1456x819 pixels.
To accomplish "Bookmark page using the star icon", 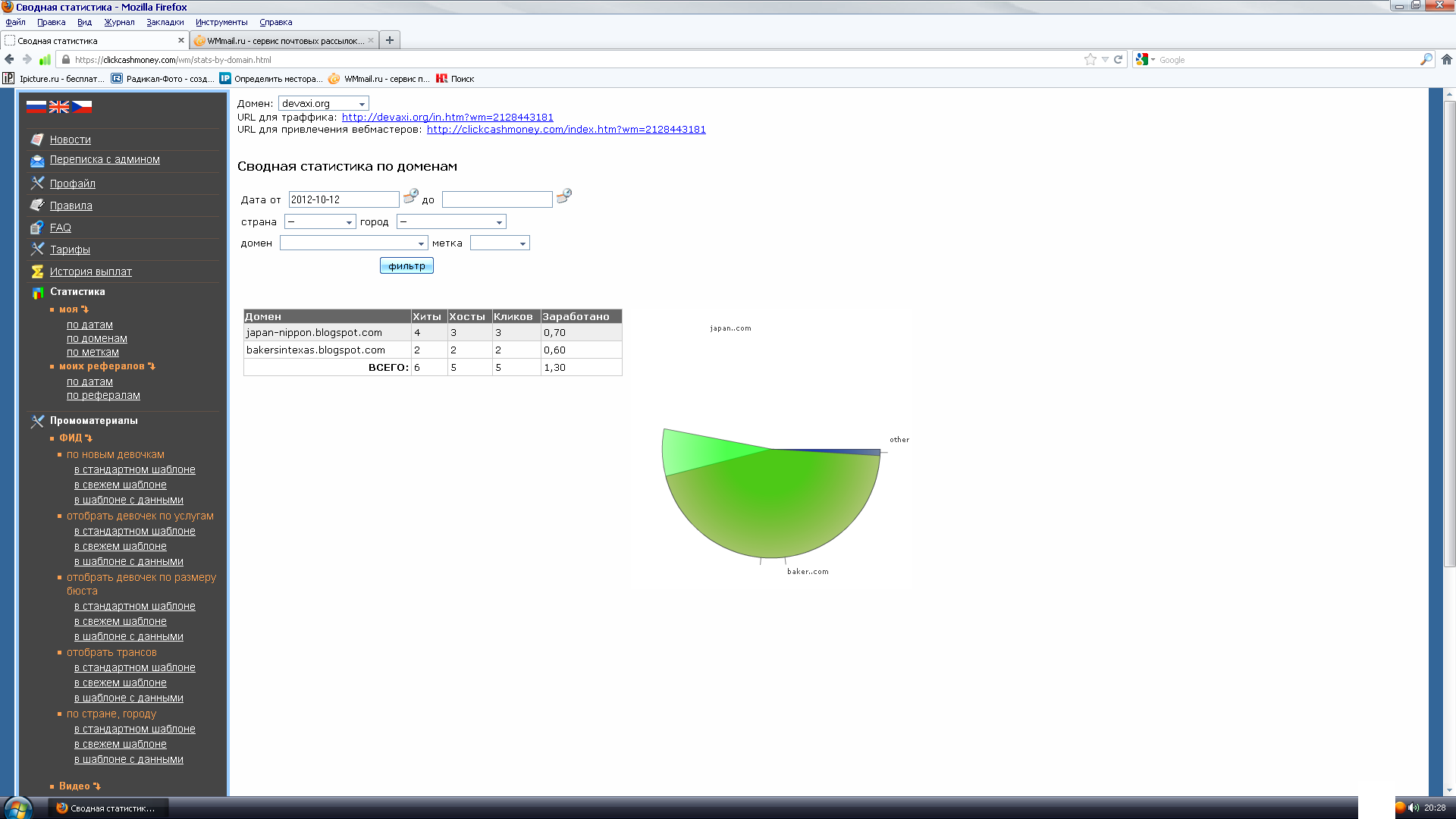I will [1090, 59].
